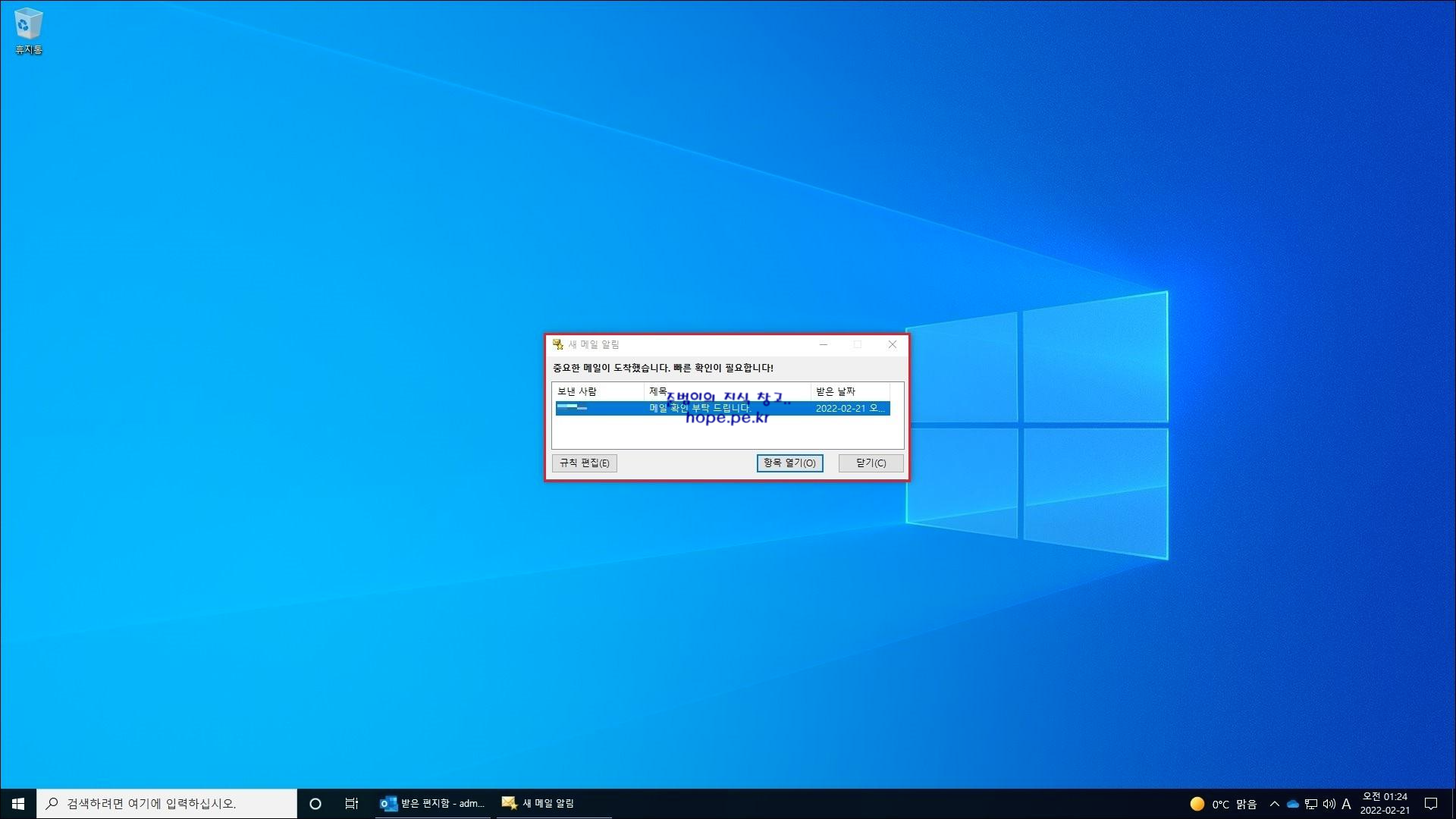The image size is (1456, 819).
Task: Click the 항목 열기(O) button
Action: tap(789, 463)
